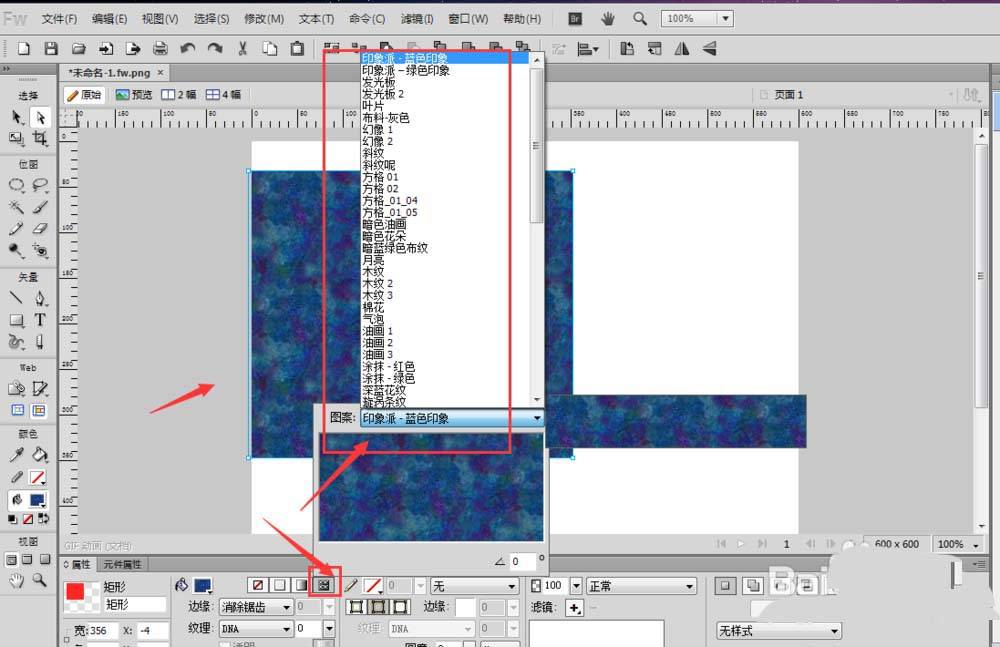Enable the pattern fill type button
1000x647 pixels.
323,584
